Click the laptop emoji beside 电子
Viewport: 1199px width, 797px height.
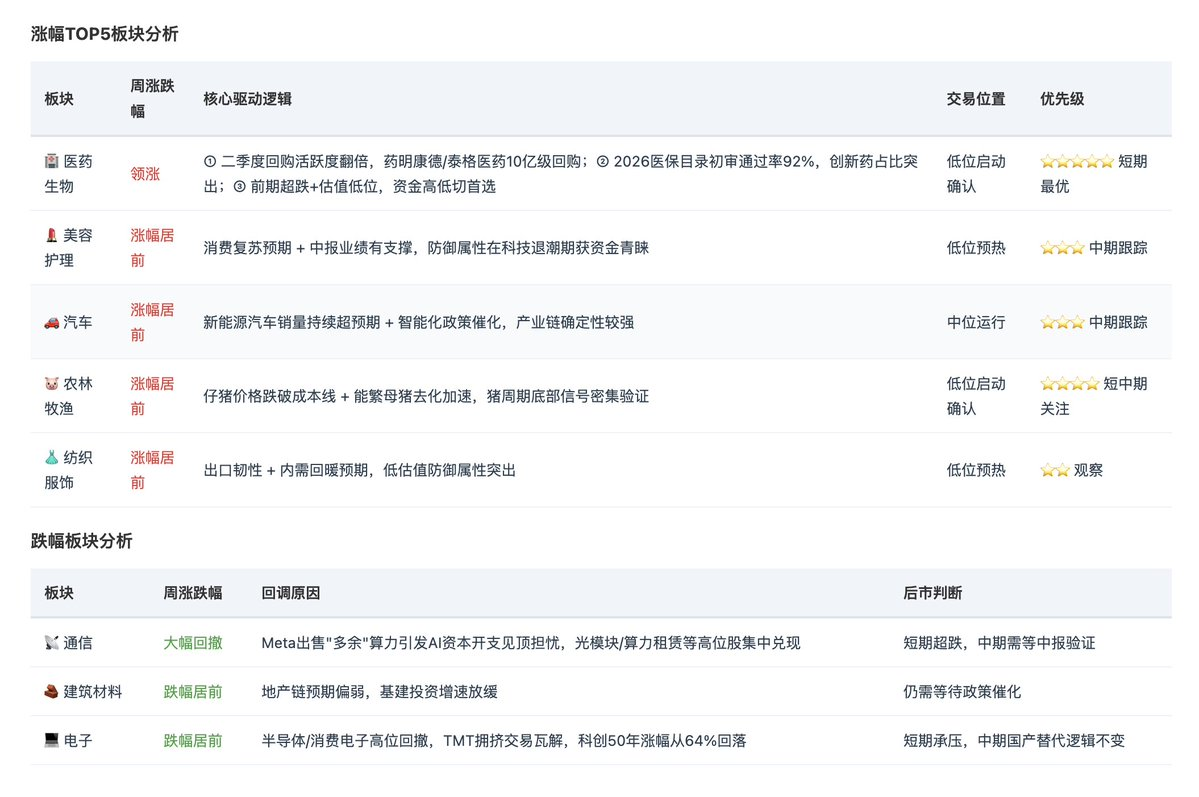pyautogui.click(x=51, y=740)
